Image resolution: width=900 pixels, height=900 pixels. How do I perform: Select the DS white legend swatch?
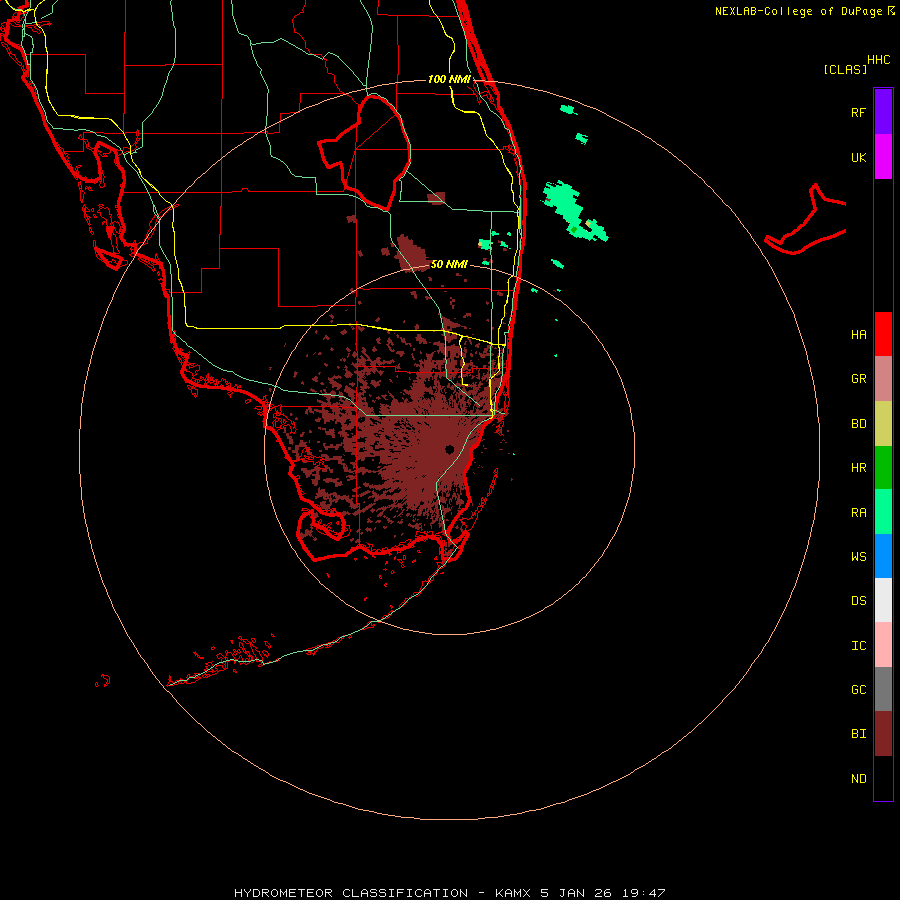pos(883,600)
